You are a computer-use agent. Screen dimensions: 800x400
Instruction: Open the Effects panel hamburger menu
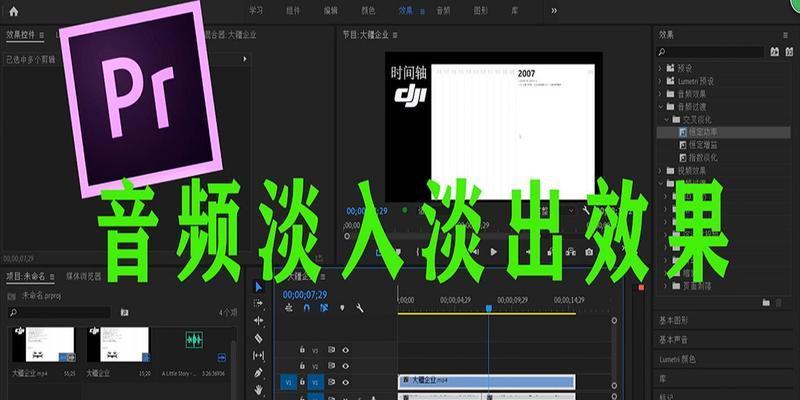785,35
